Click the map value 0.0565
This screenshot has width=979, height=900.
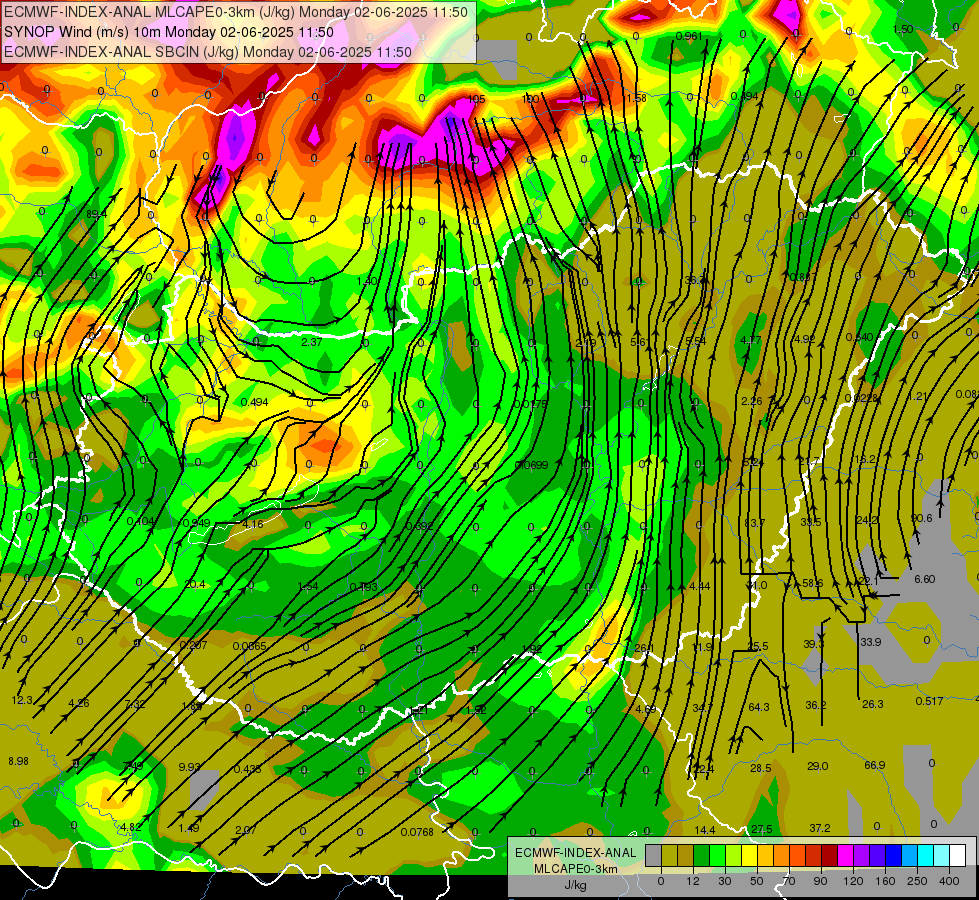(250, 646)
